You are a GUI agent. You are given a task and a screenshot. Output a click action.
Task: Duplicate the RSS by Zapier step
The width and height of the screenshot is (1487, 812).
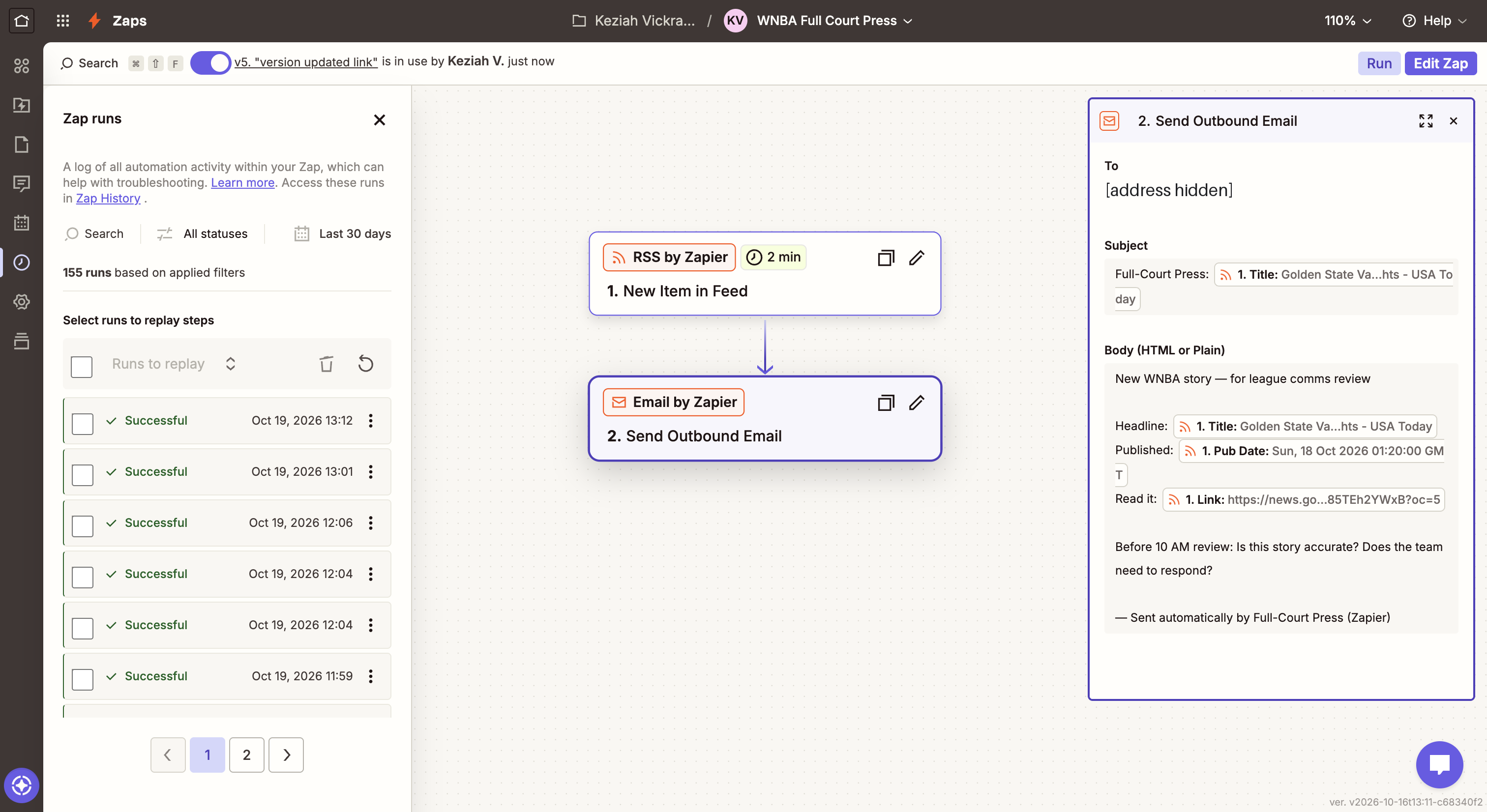(x=886, y=258)
